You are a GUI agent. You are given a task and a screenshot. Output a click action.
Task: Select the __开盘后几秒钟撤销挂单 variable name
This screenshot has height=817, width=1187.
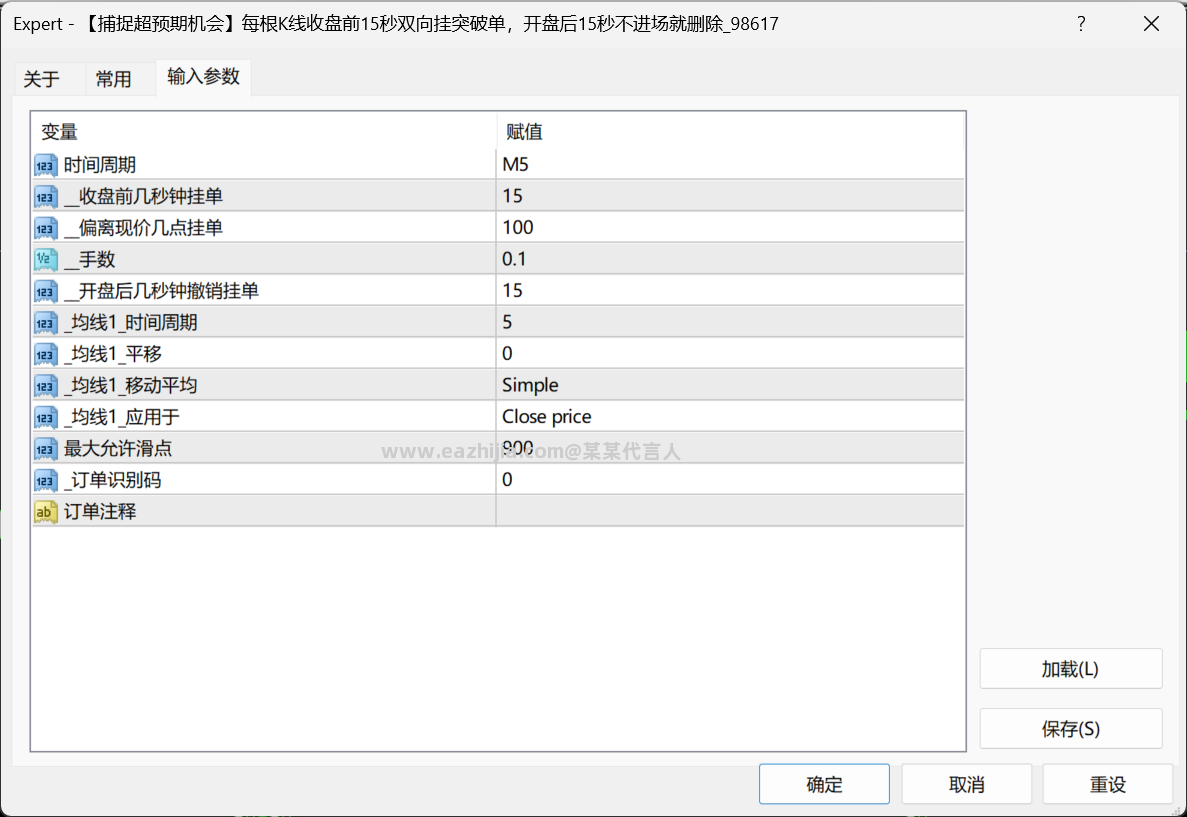coord(161,292)
